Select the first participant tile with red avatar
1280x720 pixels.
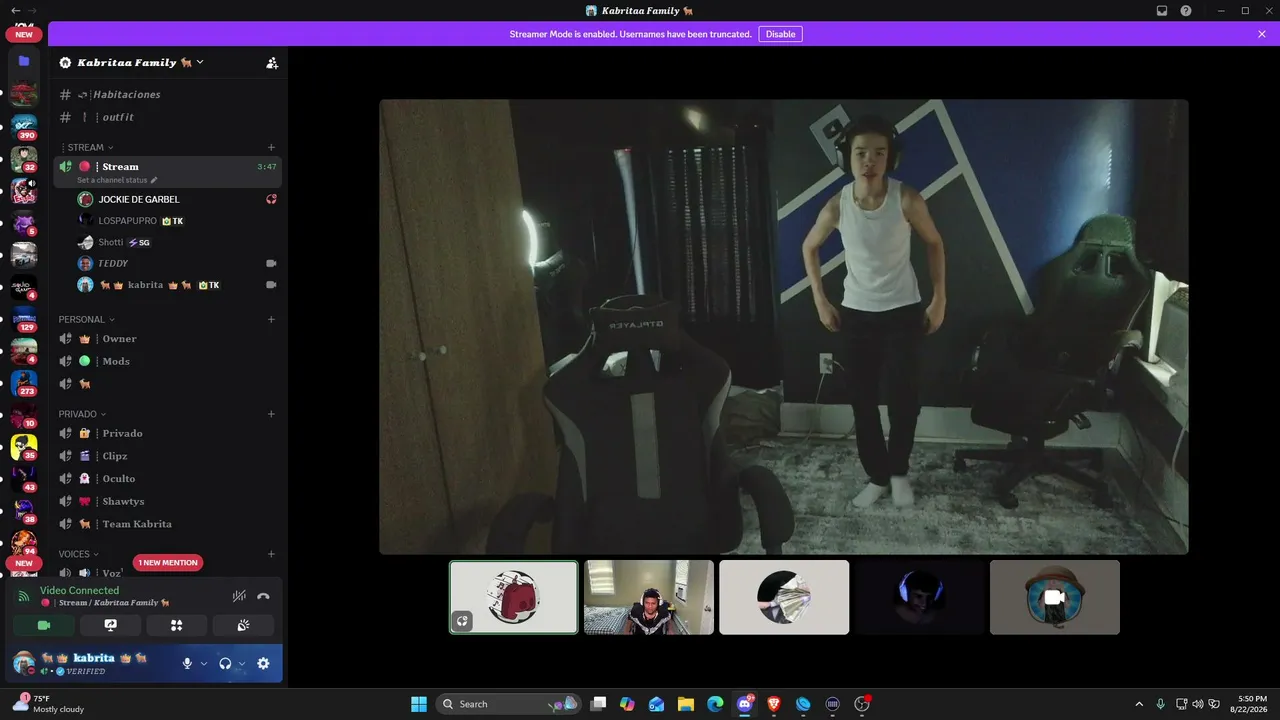click(514, 597)
